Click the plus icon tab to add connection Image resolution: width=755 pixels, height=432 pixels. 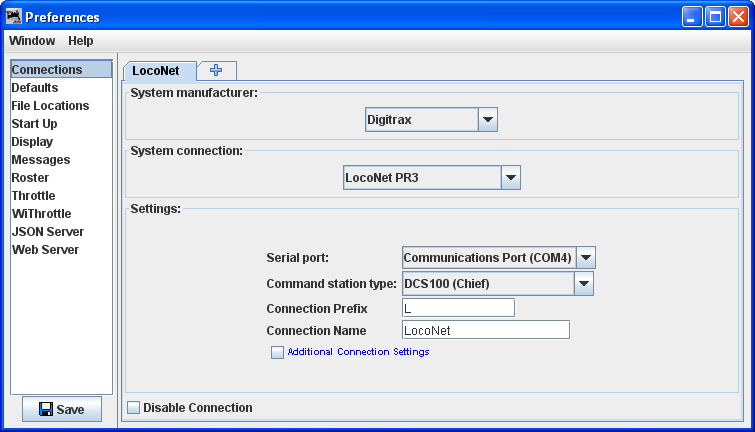click(216, 70)
